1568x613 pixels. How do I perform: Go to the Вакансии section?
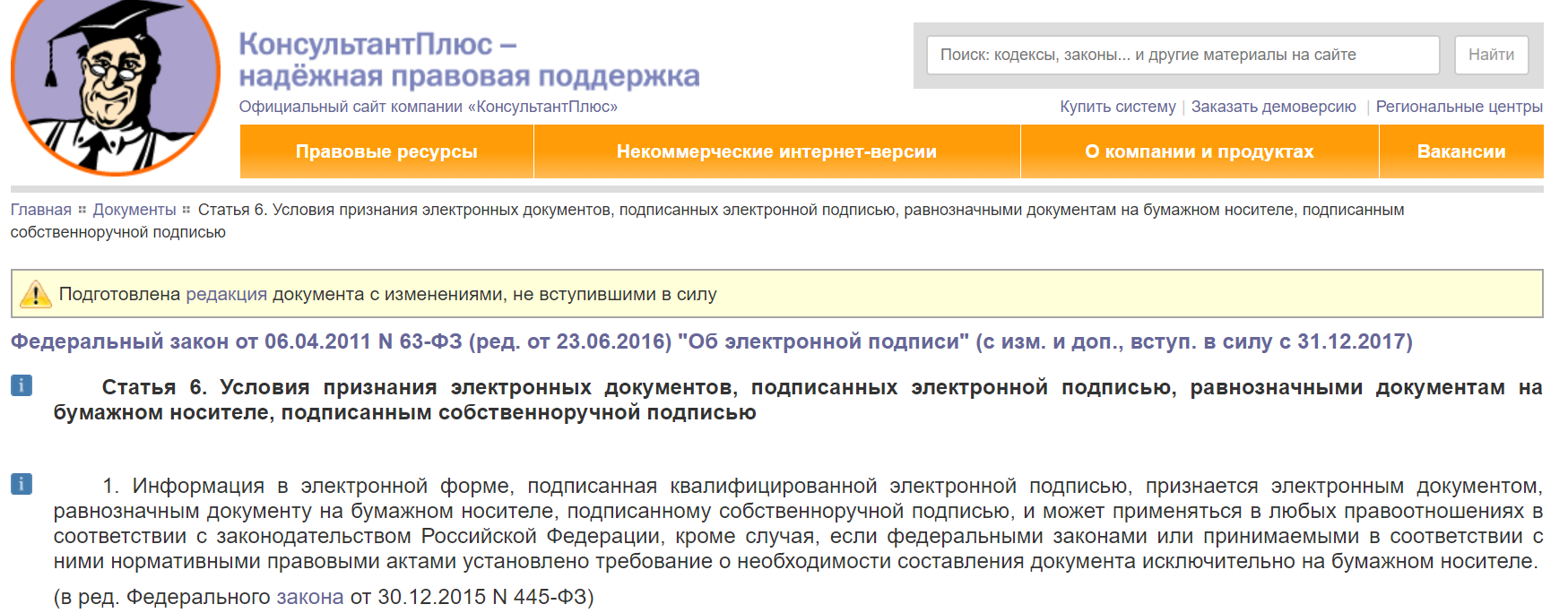(1460, 151)
